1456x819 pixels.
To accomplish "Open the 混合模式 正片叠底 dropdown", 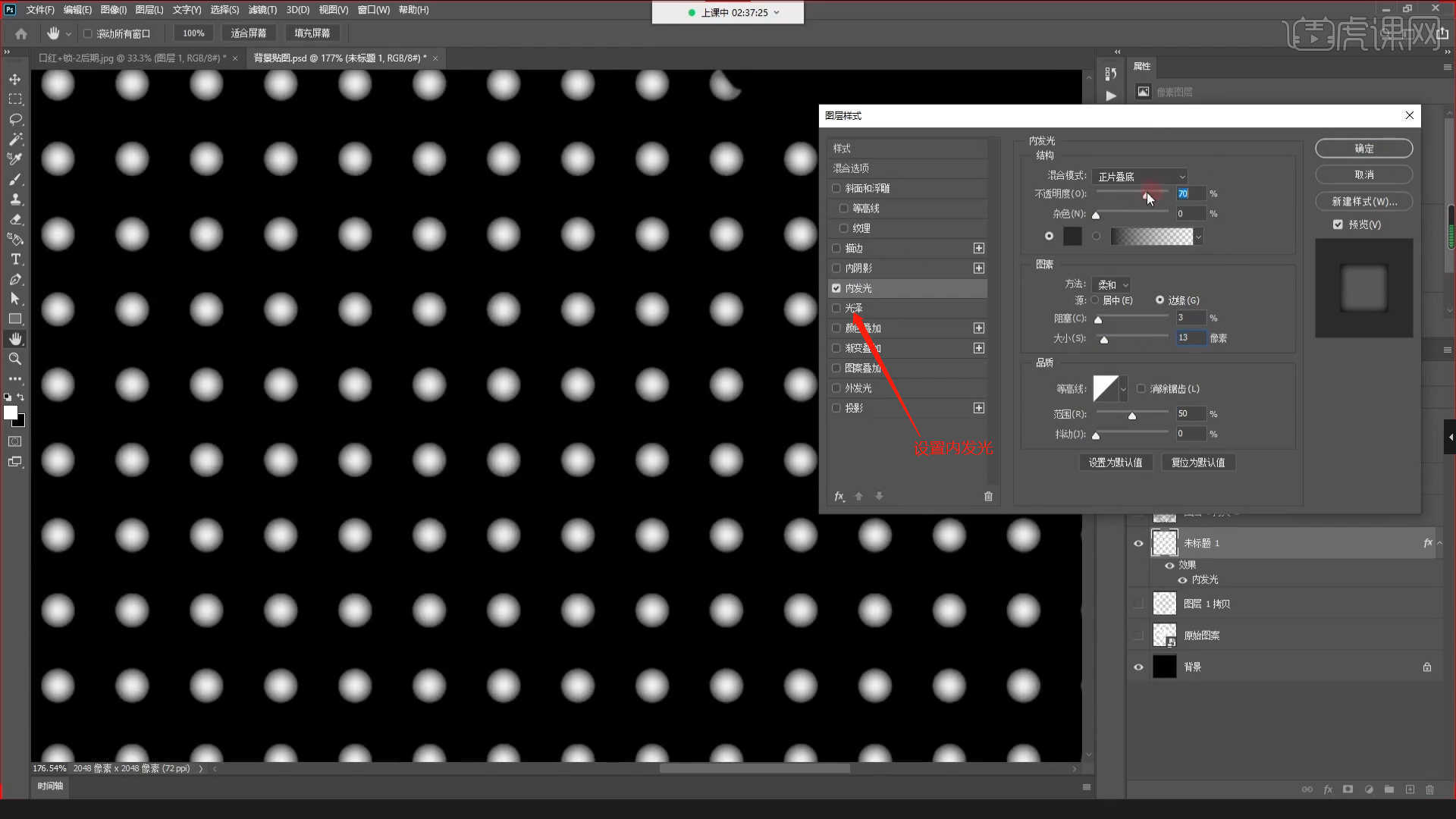I will (x=1140, y=176).
